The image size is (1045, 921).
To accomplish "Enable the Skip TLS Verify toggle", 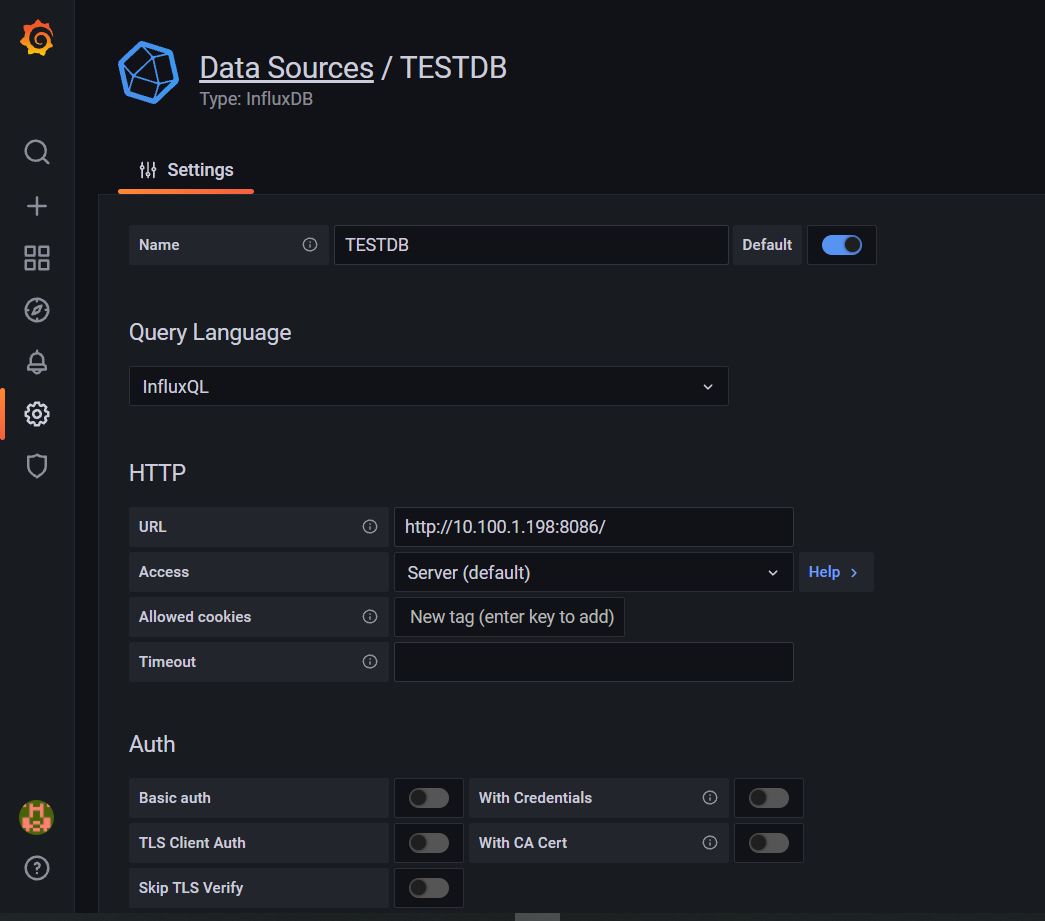I will [x=429, y=888].
